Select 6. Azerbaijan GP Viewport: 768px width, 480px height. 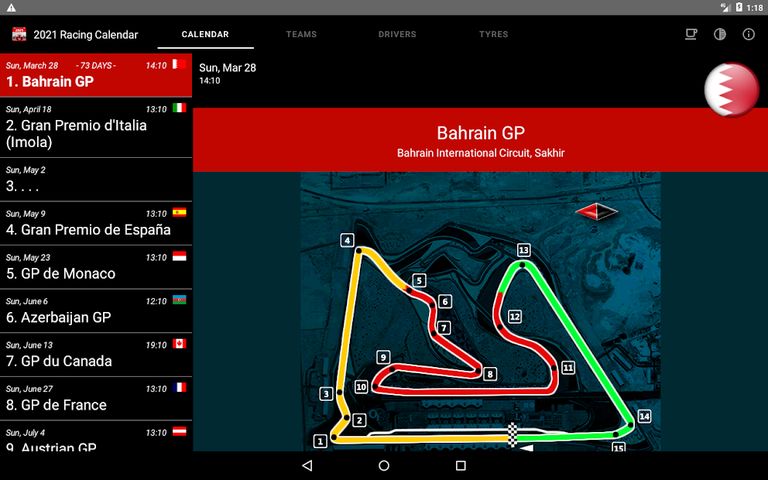96,311
